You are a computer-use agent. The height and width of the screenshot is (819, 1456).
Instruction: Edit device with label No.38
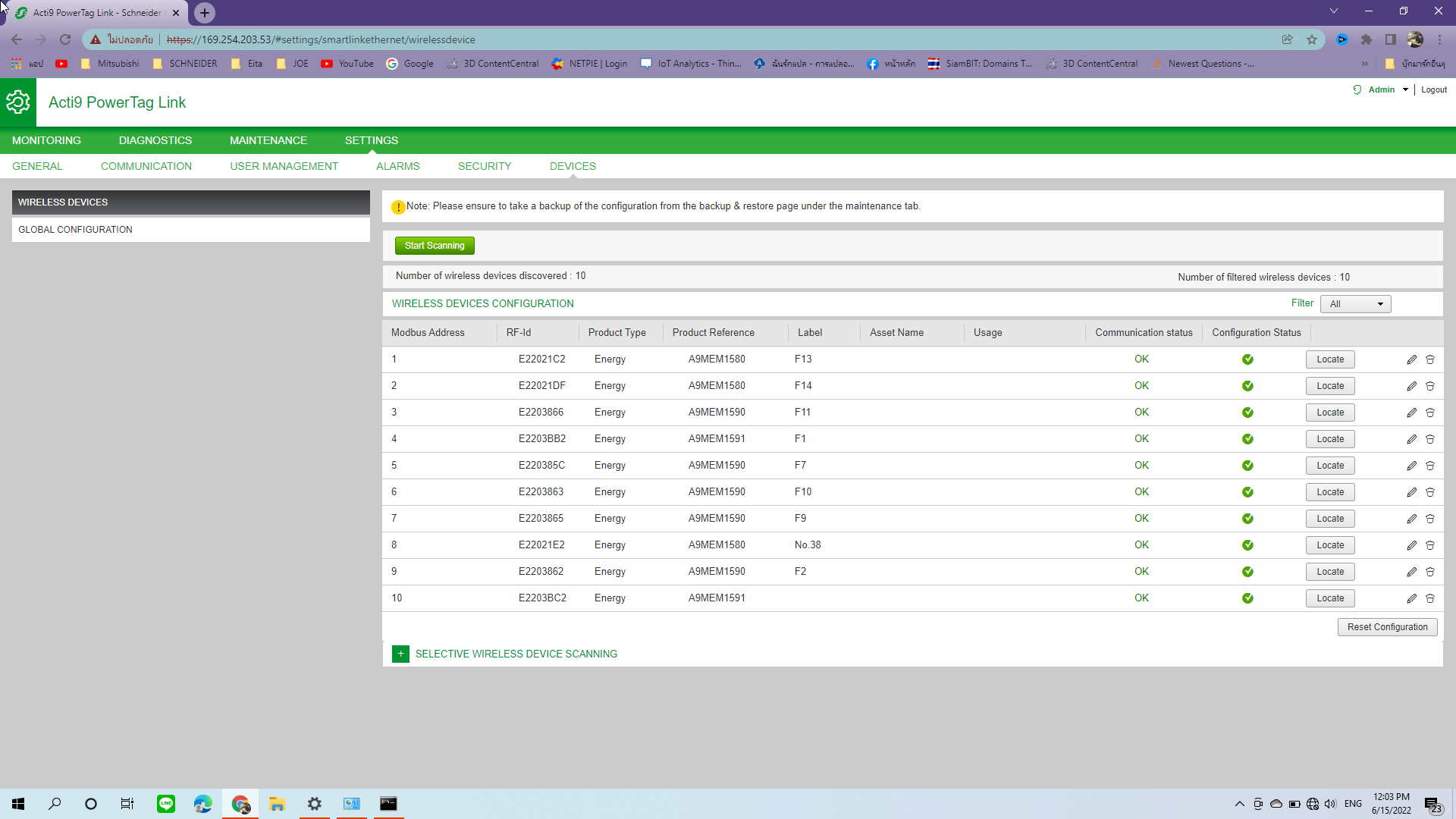point(1411,545)
